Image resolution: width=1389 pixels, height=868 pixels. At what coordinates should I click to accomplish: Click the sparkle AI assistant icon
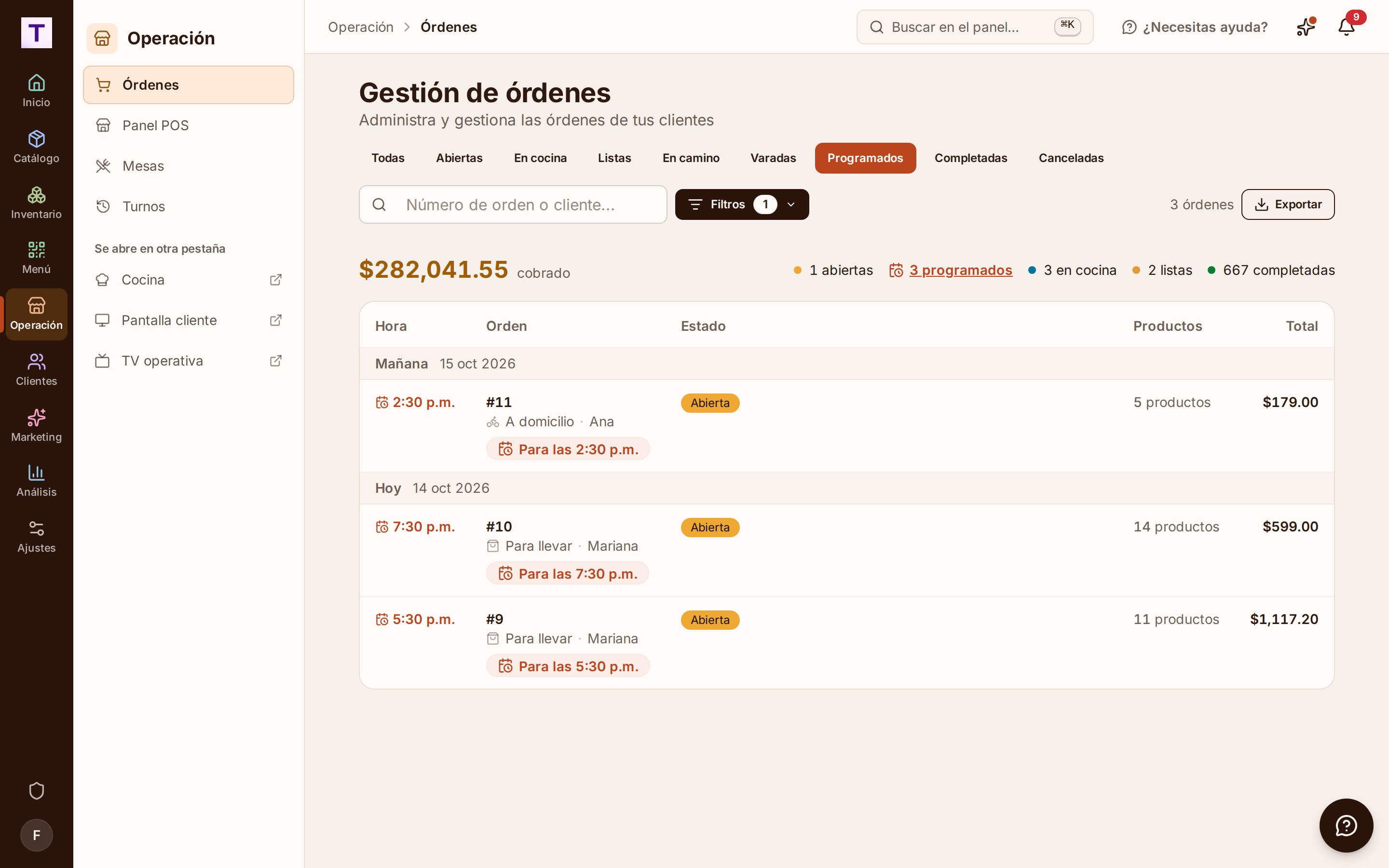click(x=1306, y=27)
